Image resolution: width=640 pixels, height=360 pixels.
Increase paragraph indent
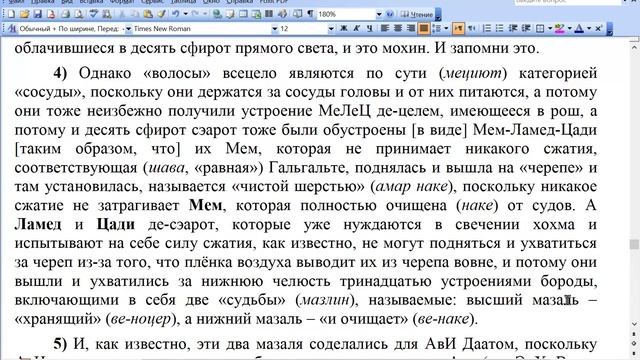[x=526, y=28]
